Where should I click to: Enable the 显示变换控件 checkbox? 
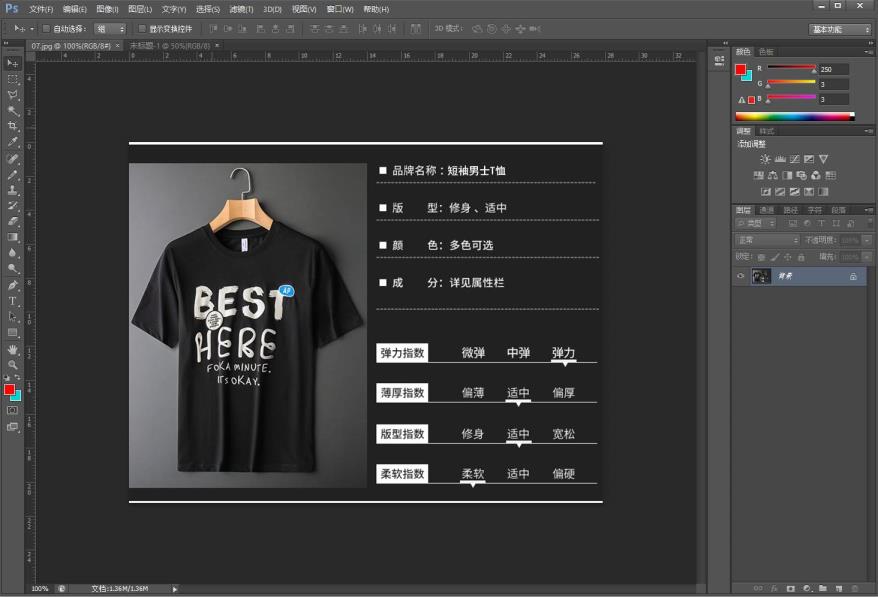pos(142,29)
